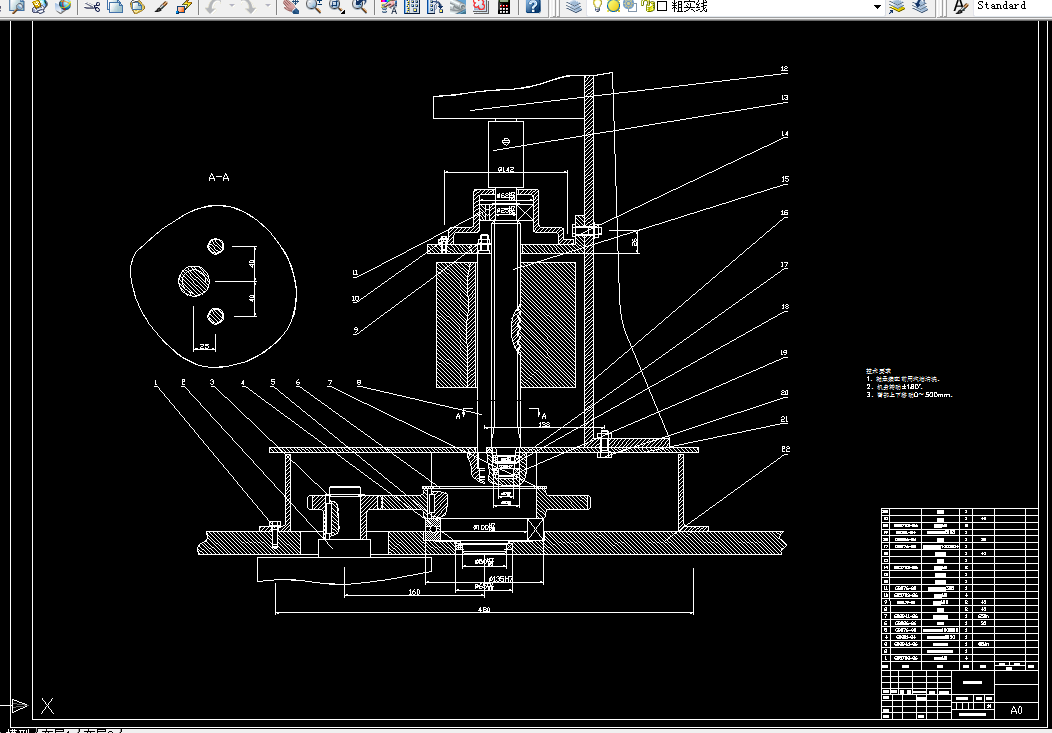
Task: Undo the last action with the Undo arrow
Action: coord(213,7)
